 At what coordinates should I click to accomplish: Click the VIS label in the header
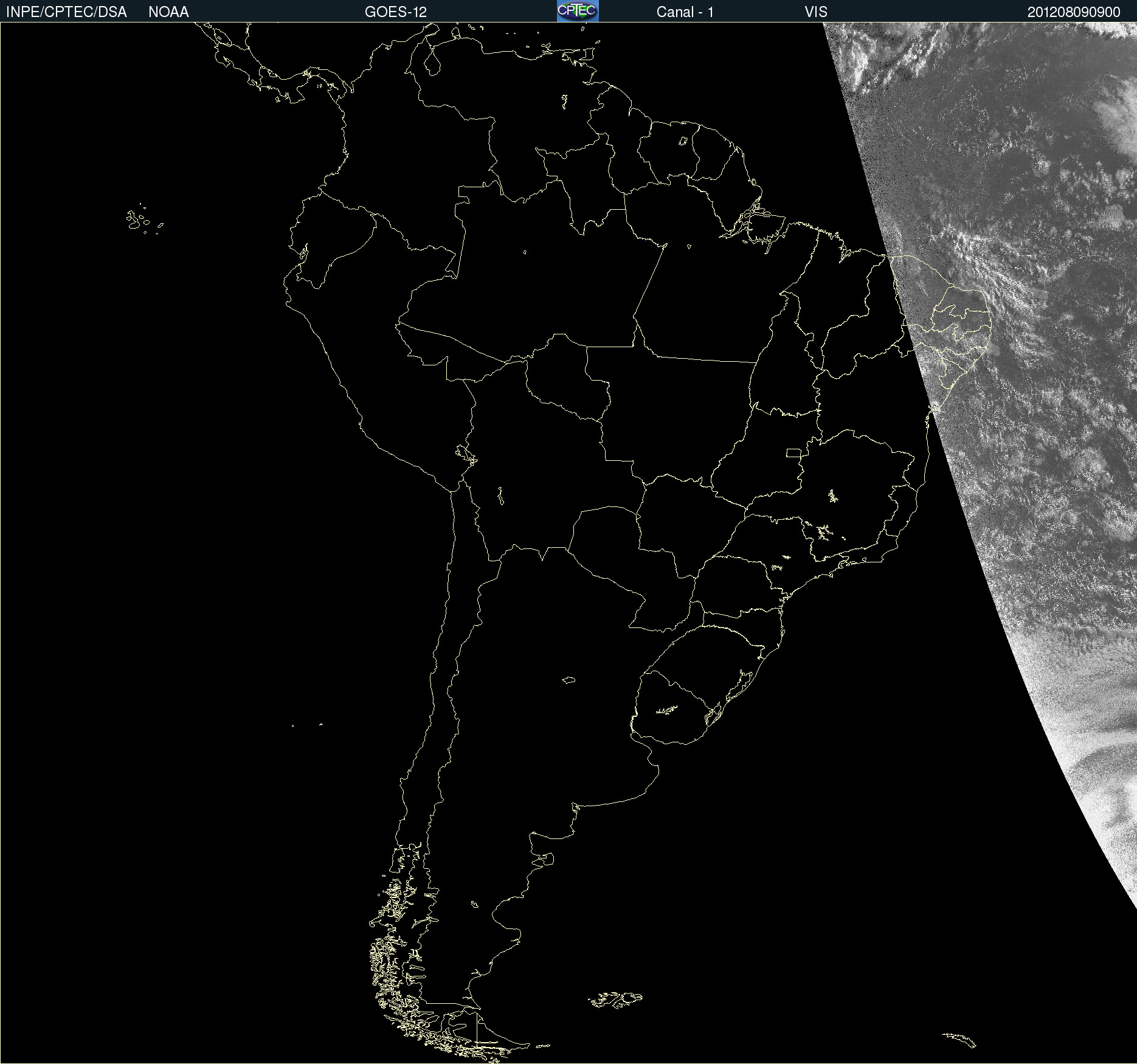click(x=816, y=12)
